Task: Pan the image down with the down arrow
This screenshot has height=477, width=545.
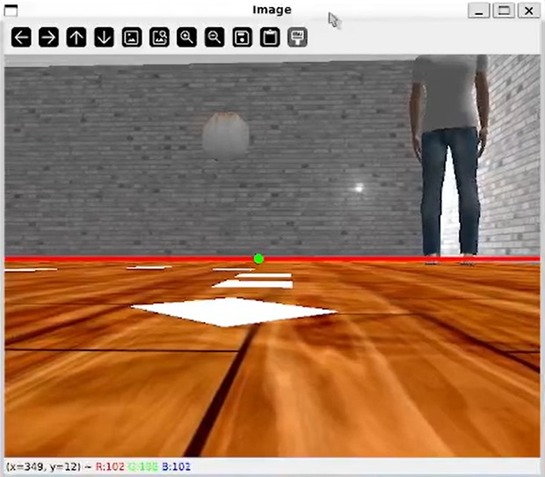Action: coord(104,37)
